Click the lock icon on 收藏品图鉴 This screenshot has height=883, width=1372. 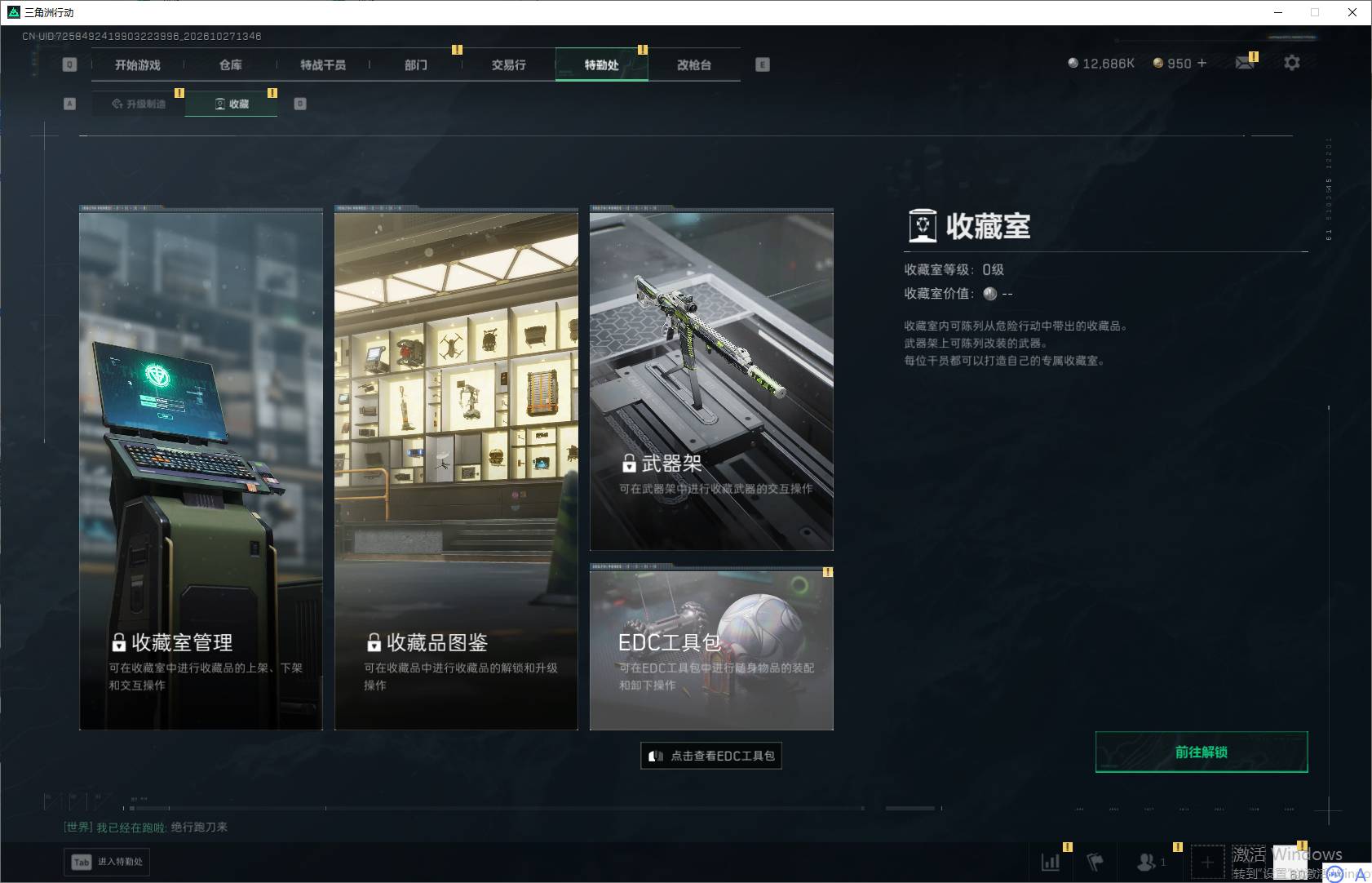(374, 643)
